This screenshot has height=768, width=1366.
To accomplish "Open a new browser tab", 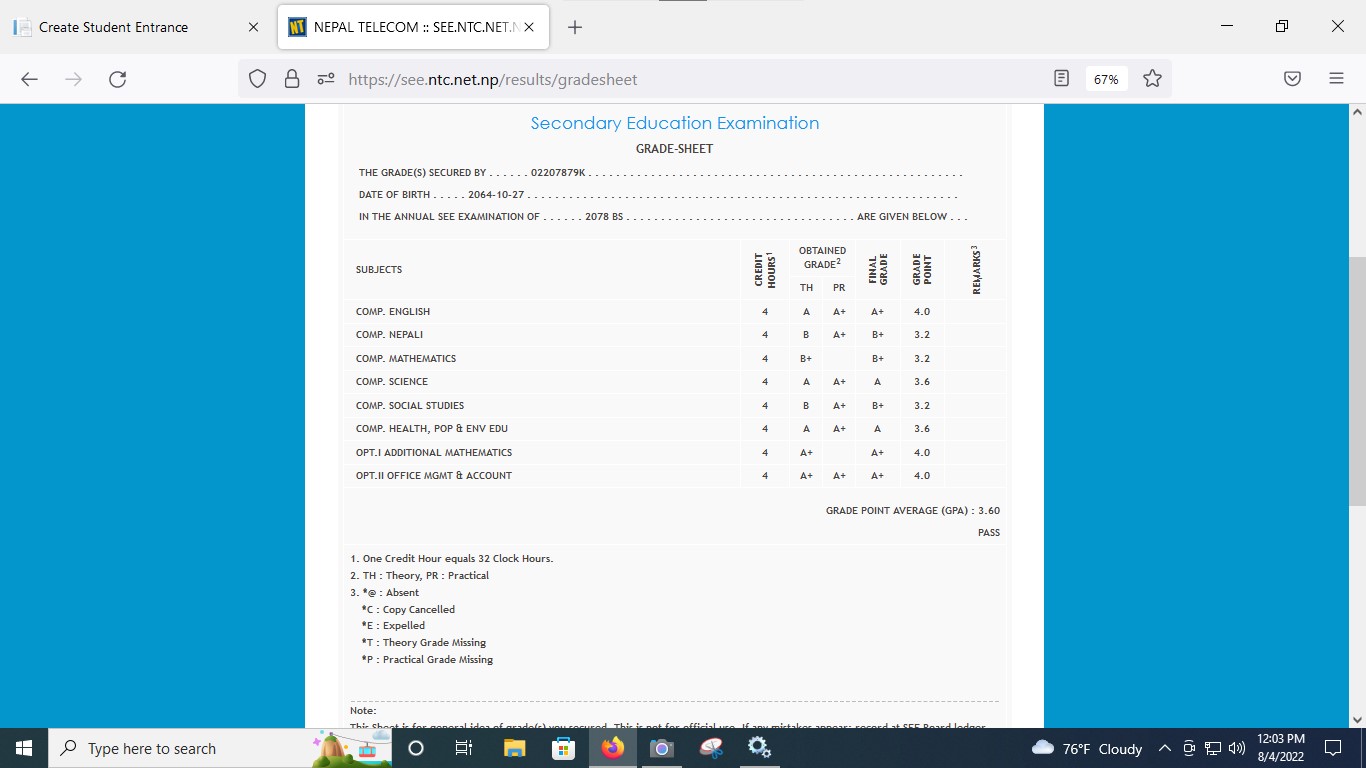I will pos(575,27).
